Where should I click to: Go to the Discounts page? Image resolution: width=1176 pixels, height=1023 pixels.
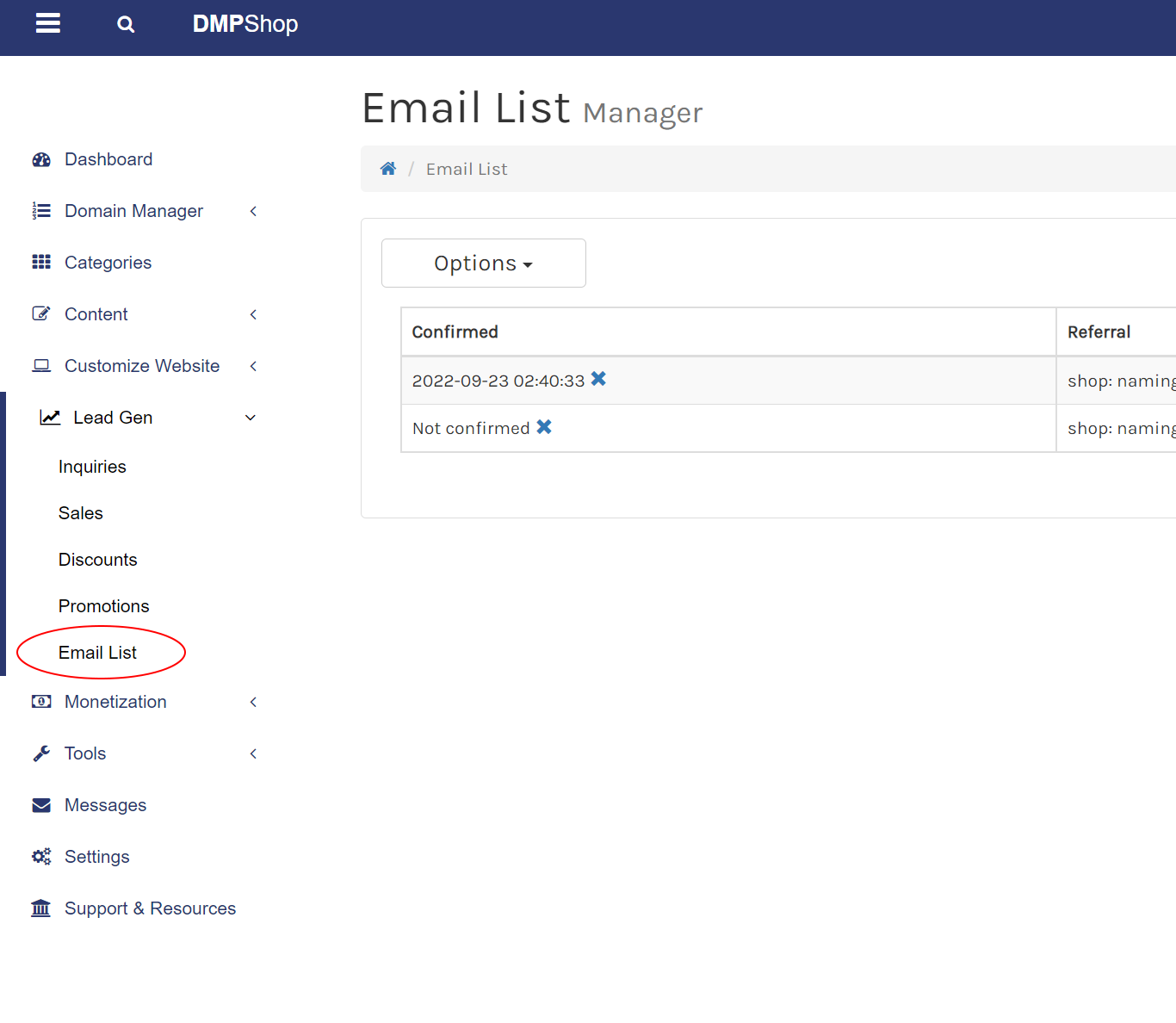pos(97,560)
